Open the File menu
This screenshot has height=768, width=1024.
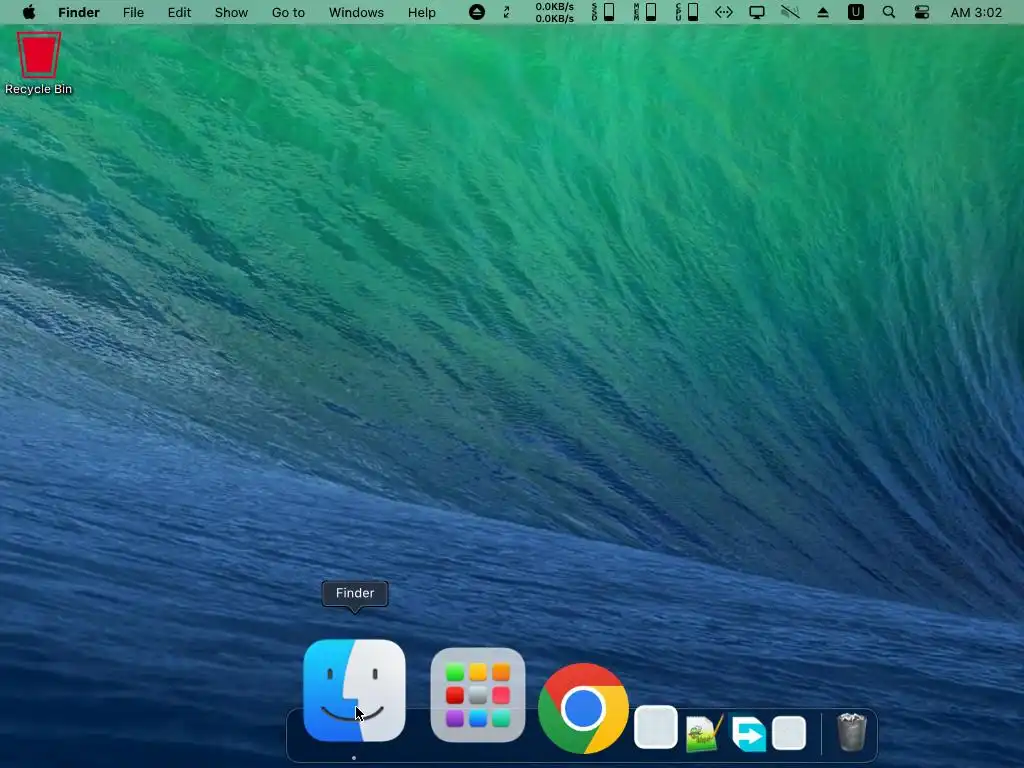click(x=133, y=12)
